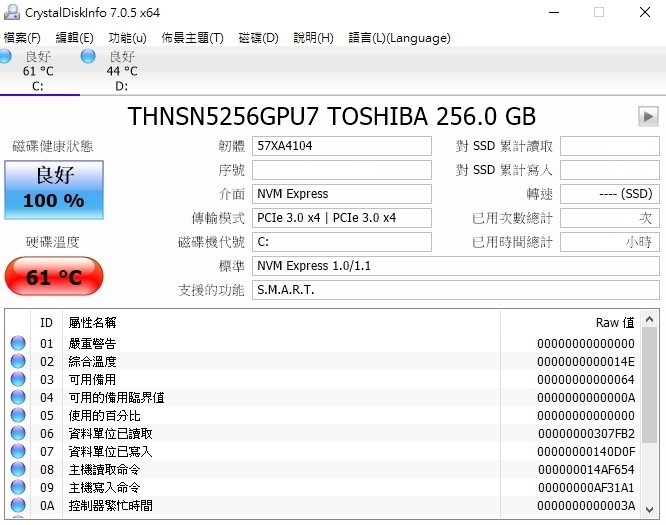The height and width of the screenshot is (525, 666).
Task: Click status dot for 06 資料單位已讀取
Action: pos(18,433)
